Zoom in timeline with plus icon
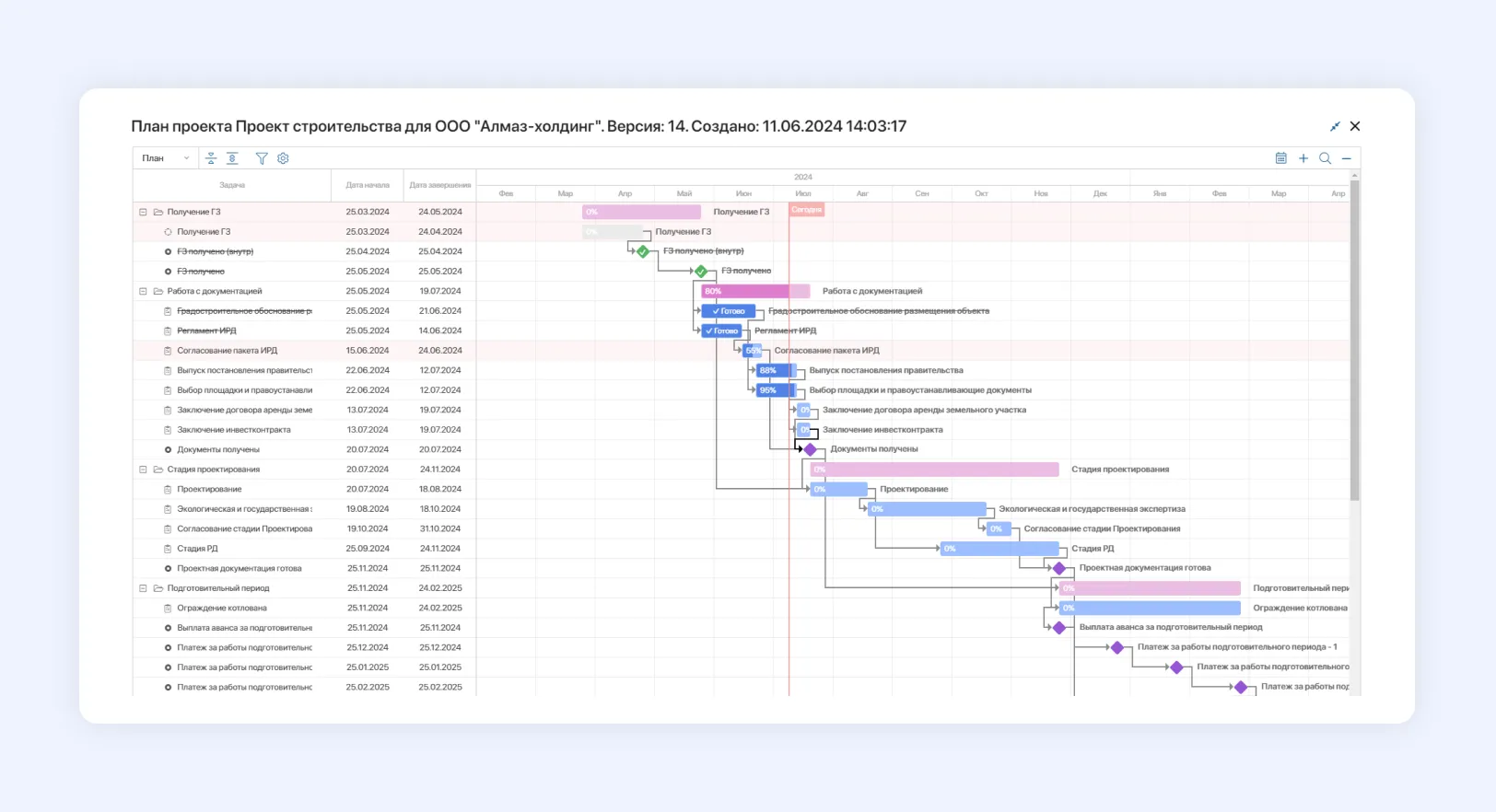The height and width of the screenshot is (812, 1496). [x=1303, y=158]
